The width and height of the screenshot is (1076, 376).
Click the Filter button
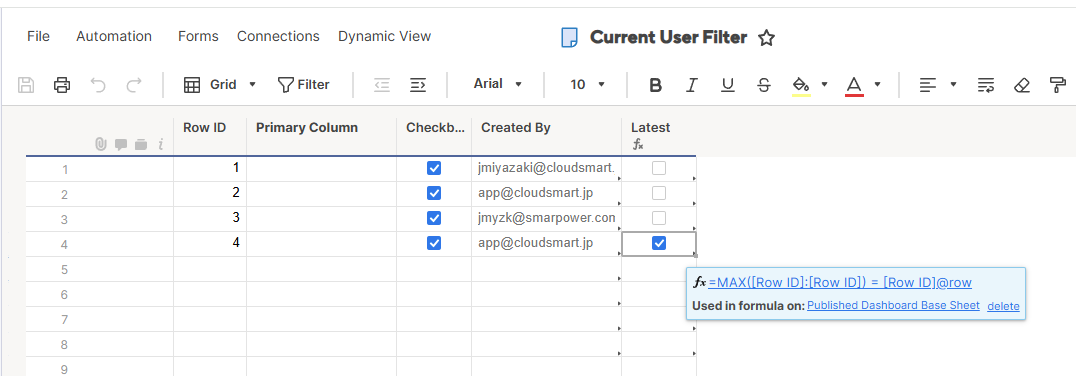(303, 84)
